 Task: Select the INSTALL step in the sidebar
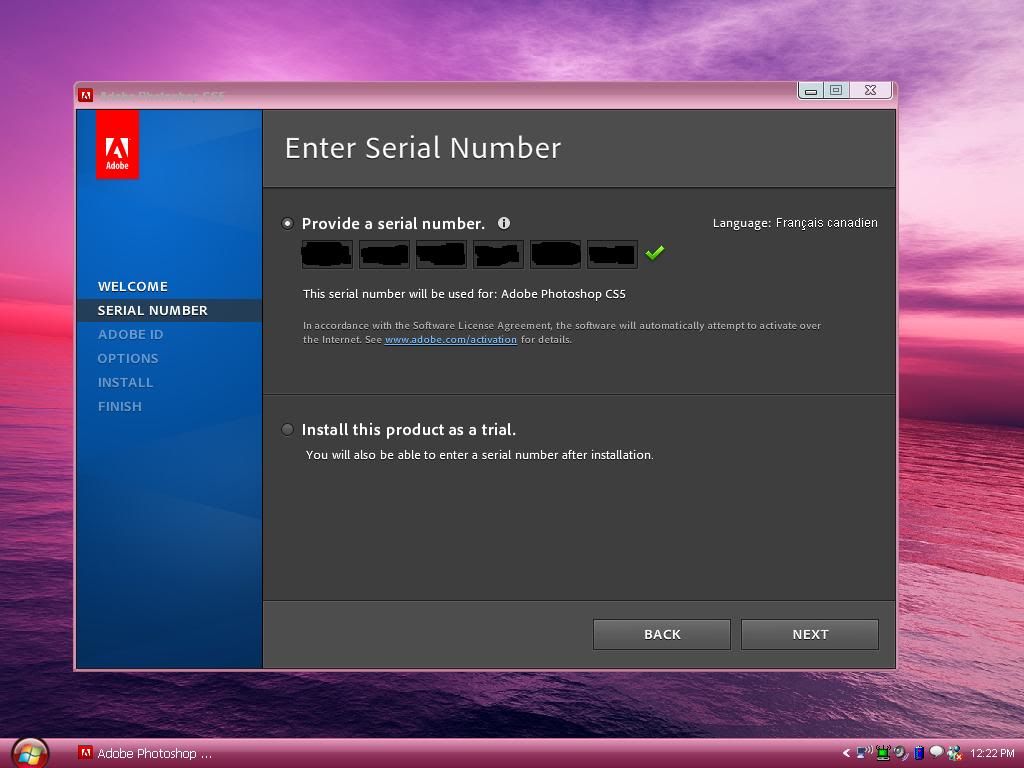125,383
